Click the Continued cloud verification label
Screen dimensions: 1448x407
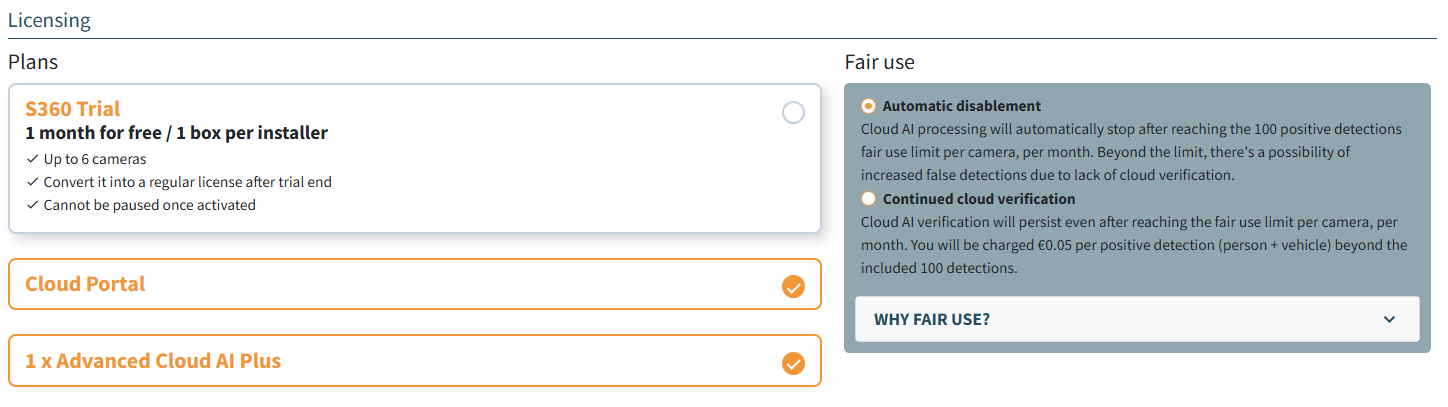tap(979, 199)
